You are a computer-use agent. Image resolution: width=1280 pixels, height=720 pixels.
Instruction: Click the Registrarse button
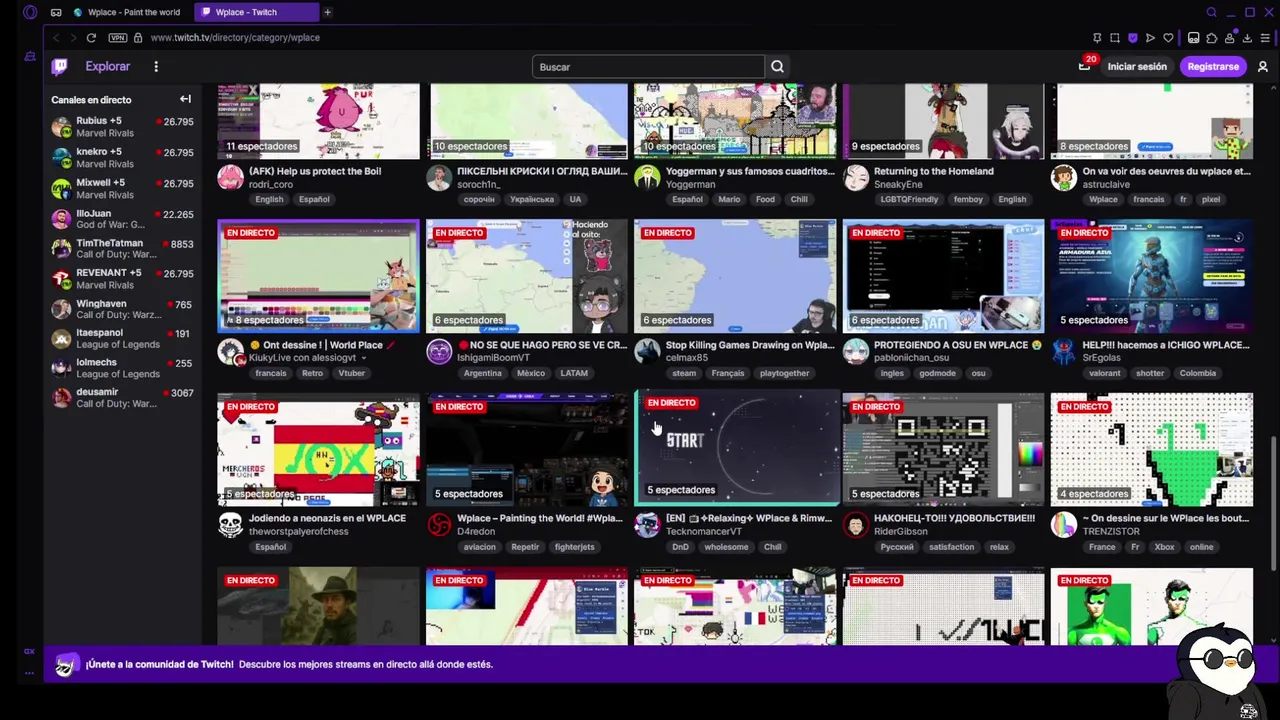tap(1213, 67)
